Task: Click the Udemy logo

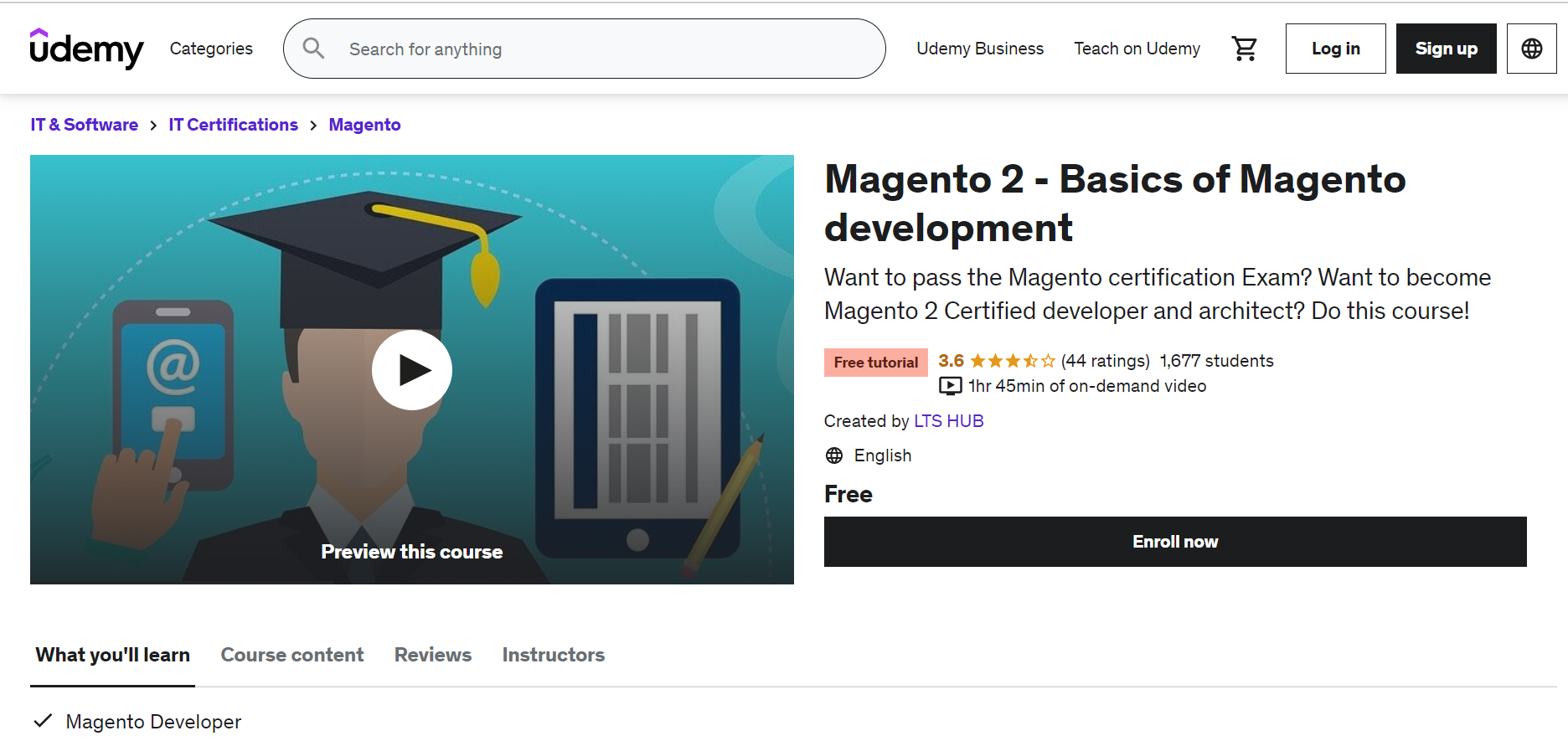Action: [x=86, y=49]
